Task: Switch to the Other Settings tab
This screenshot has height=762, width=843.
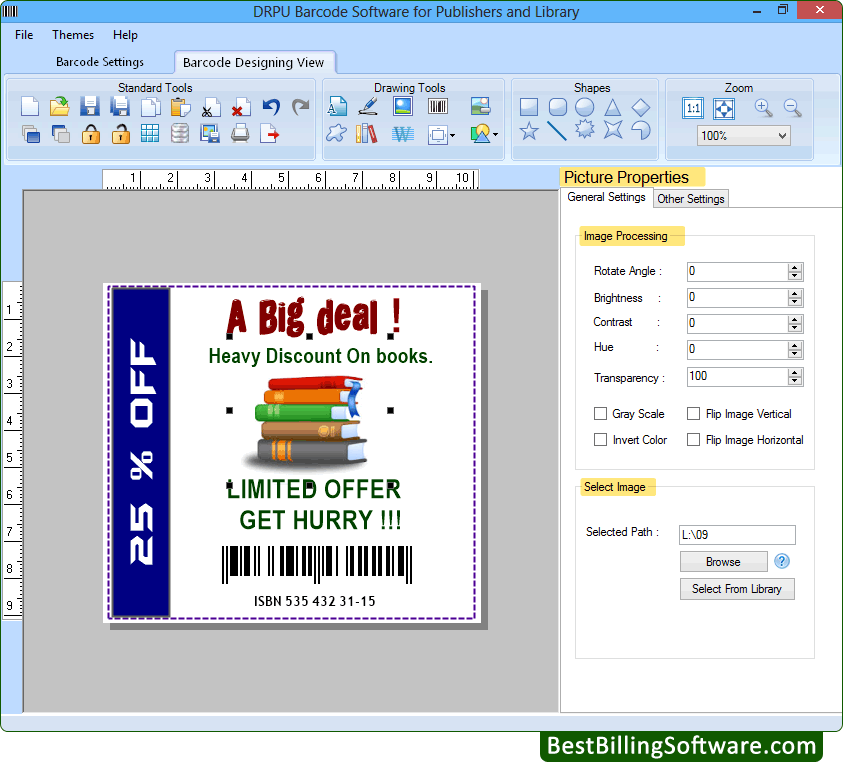Action: (x=691, y=198)
